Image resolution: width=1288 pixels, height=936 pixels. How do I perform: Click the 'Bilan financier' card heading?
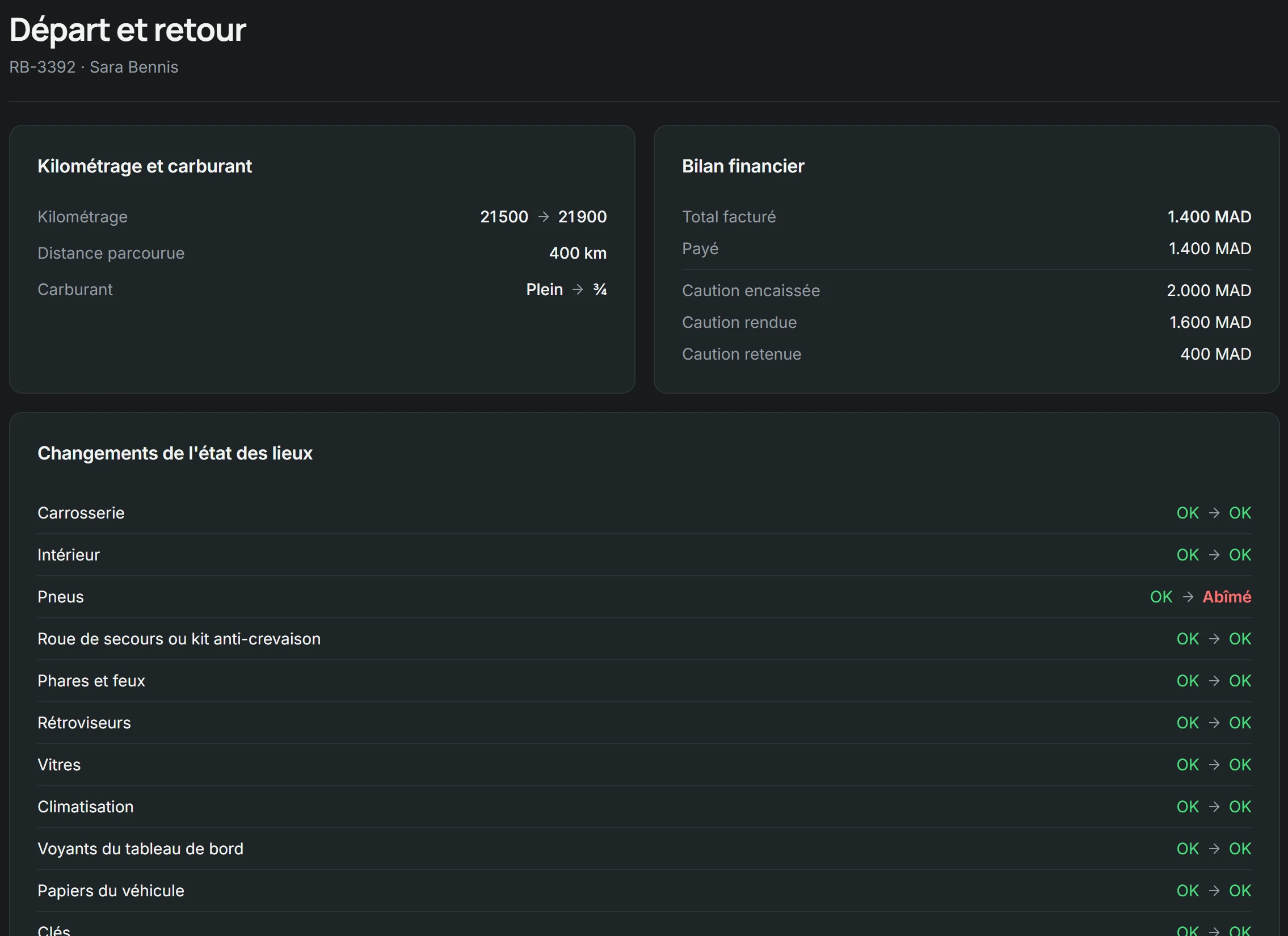point(743,166)
